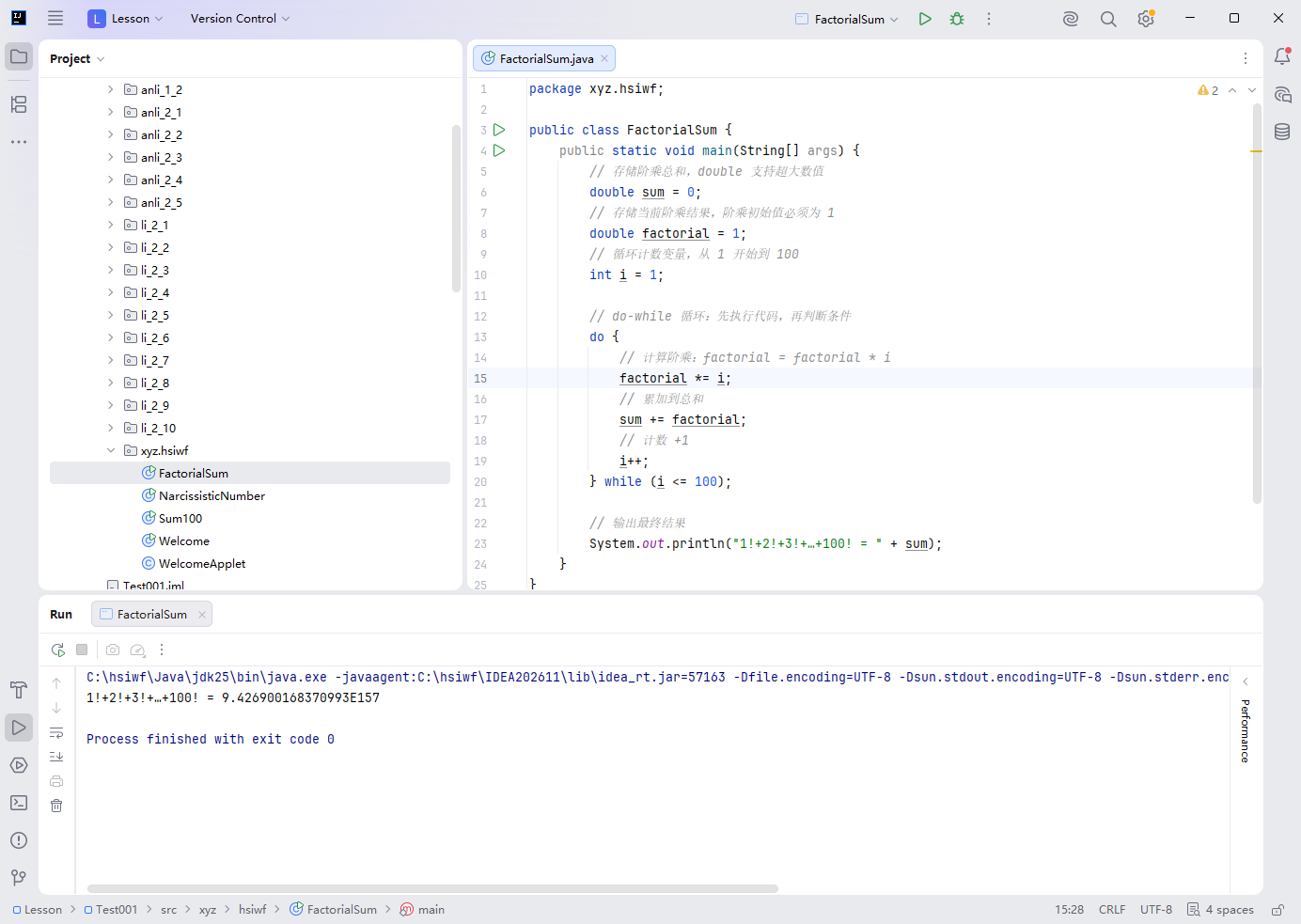Screen dimensions: 1301x924
Task: Open editor tab options ellipsis
Action: click(1246, 58)
